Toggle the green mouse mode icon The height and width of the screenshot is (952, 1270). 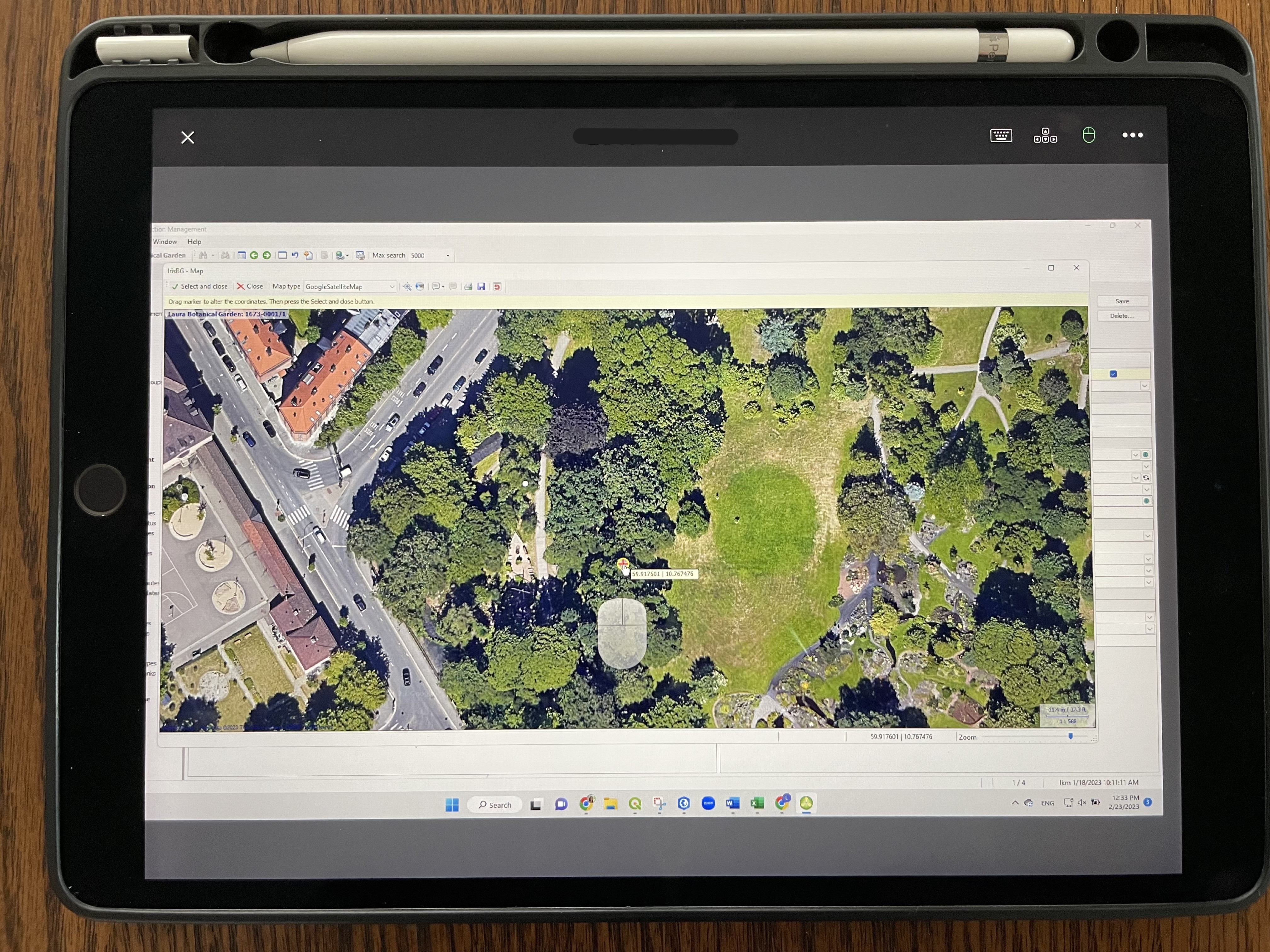tap(1089, 135)
